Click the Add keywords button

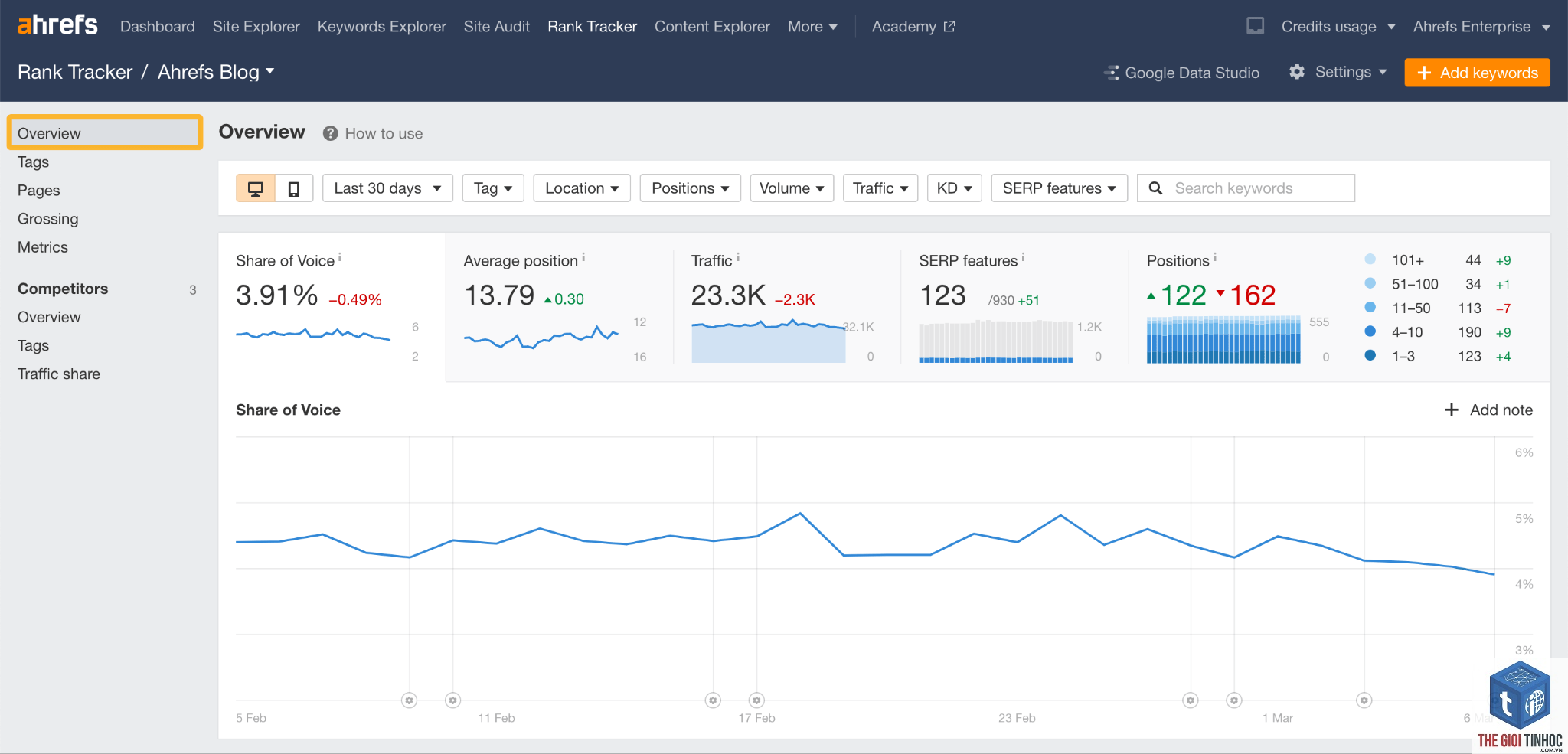click(1477, 73)
